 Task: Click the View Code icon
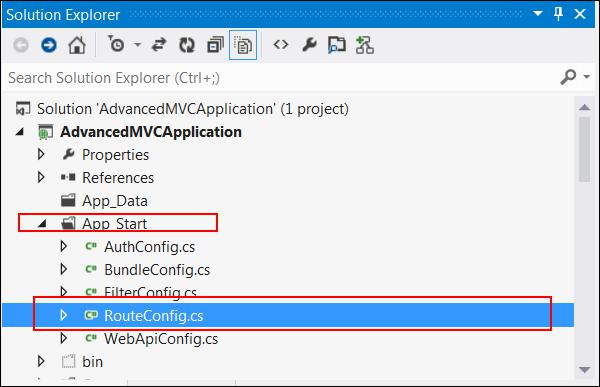point(280,45)
